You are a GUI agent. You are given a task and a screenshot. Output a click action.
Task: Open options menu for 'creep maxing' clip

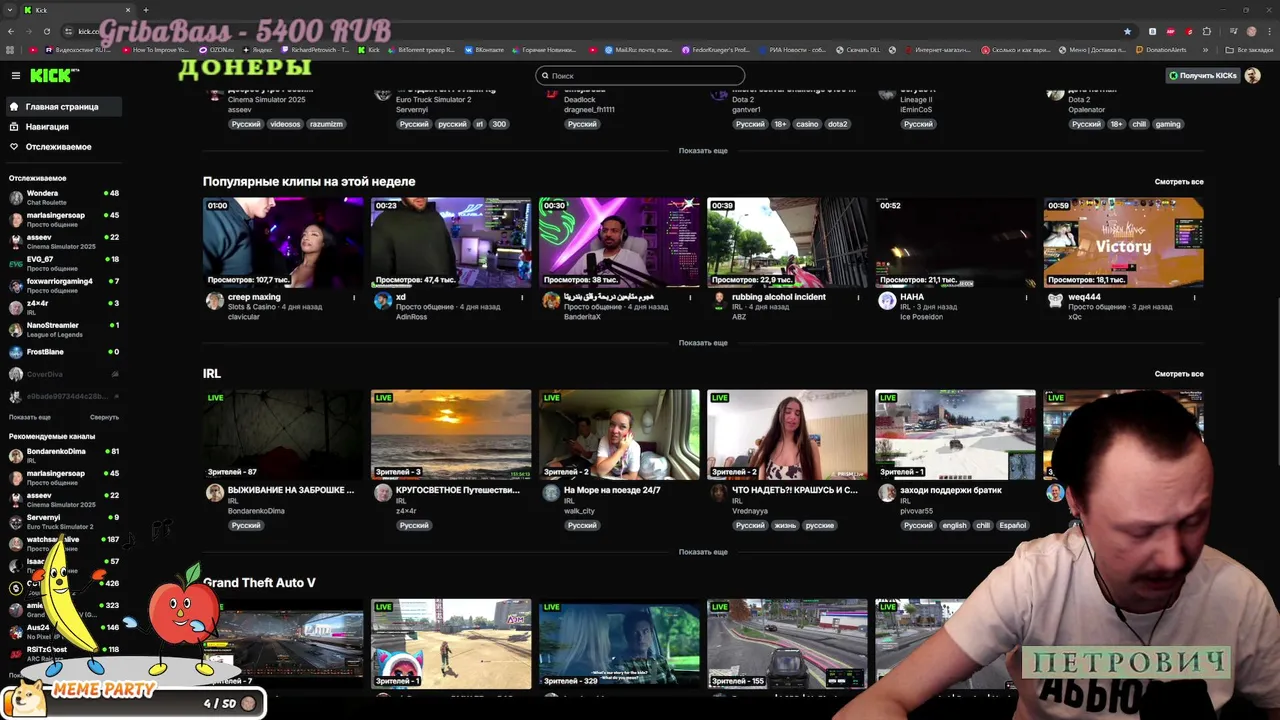click(354, 297)
